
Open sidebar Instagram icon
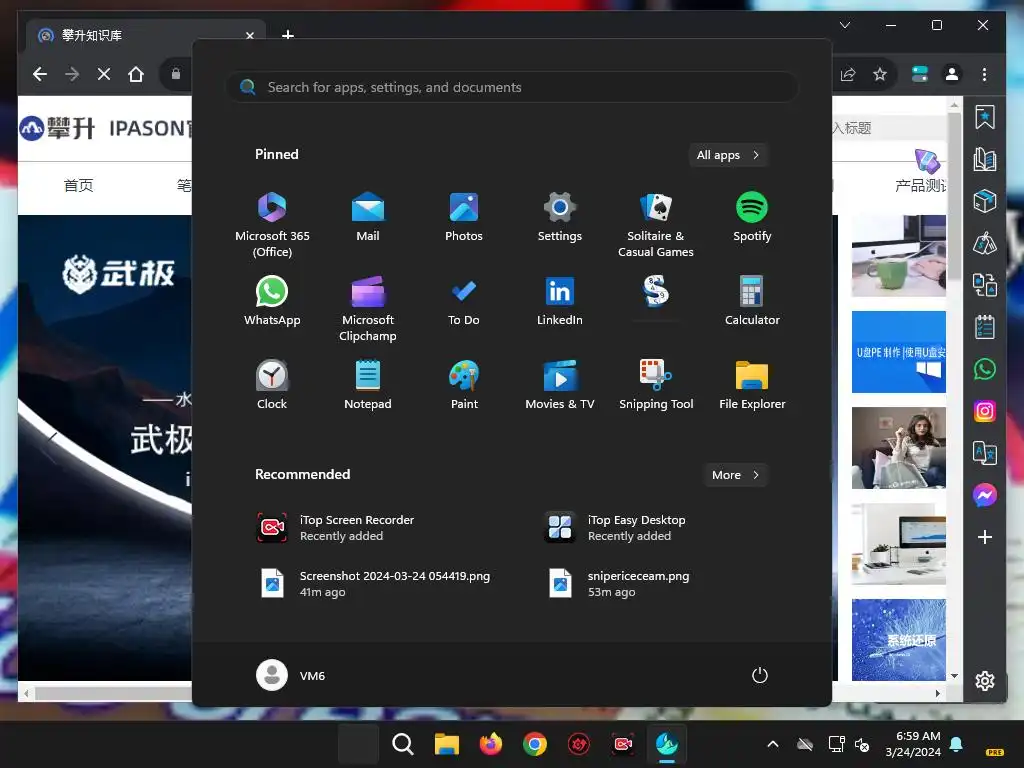pyautogui.click(x=985, y=411)
